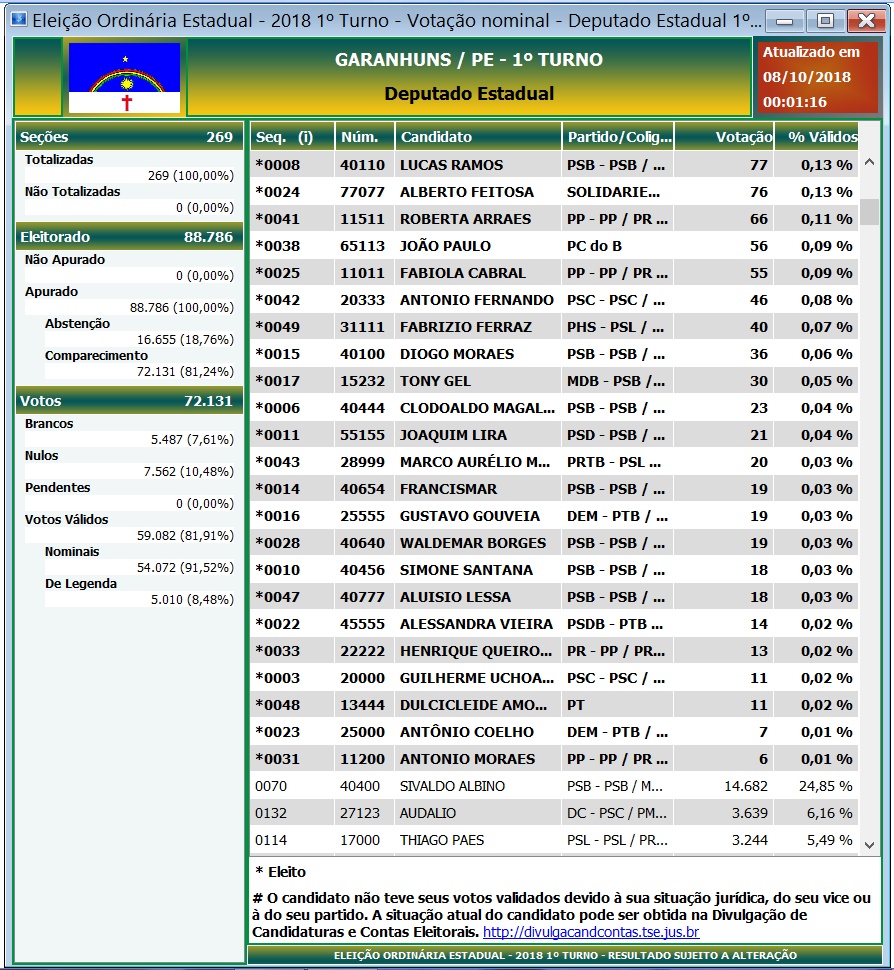Viewport: 894px width, 970px height.
Task: Sort by Votação column header
Action: [724, 137]
